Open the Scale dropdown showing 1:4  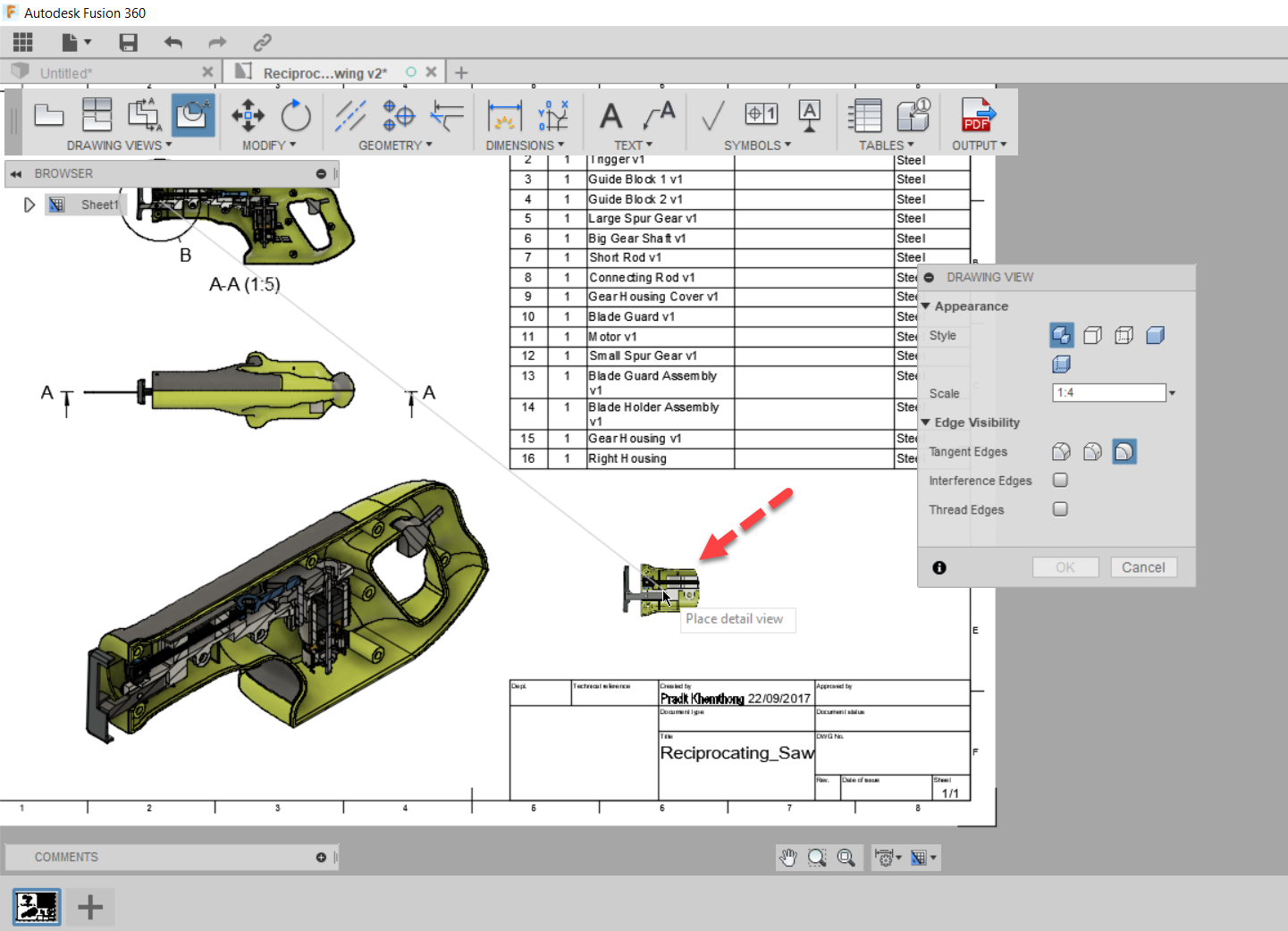1172,392
